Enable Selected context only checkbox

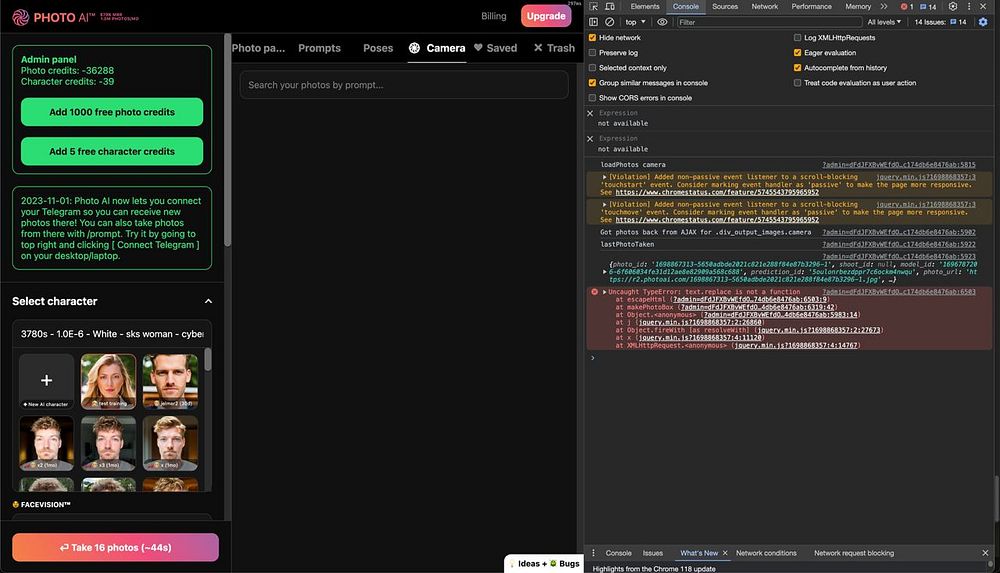click(x=592, y=68)
